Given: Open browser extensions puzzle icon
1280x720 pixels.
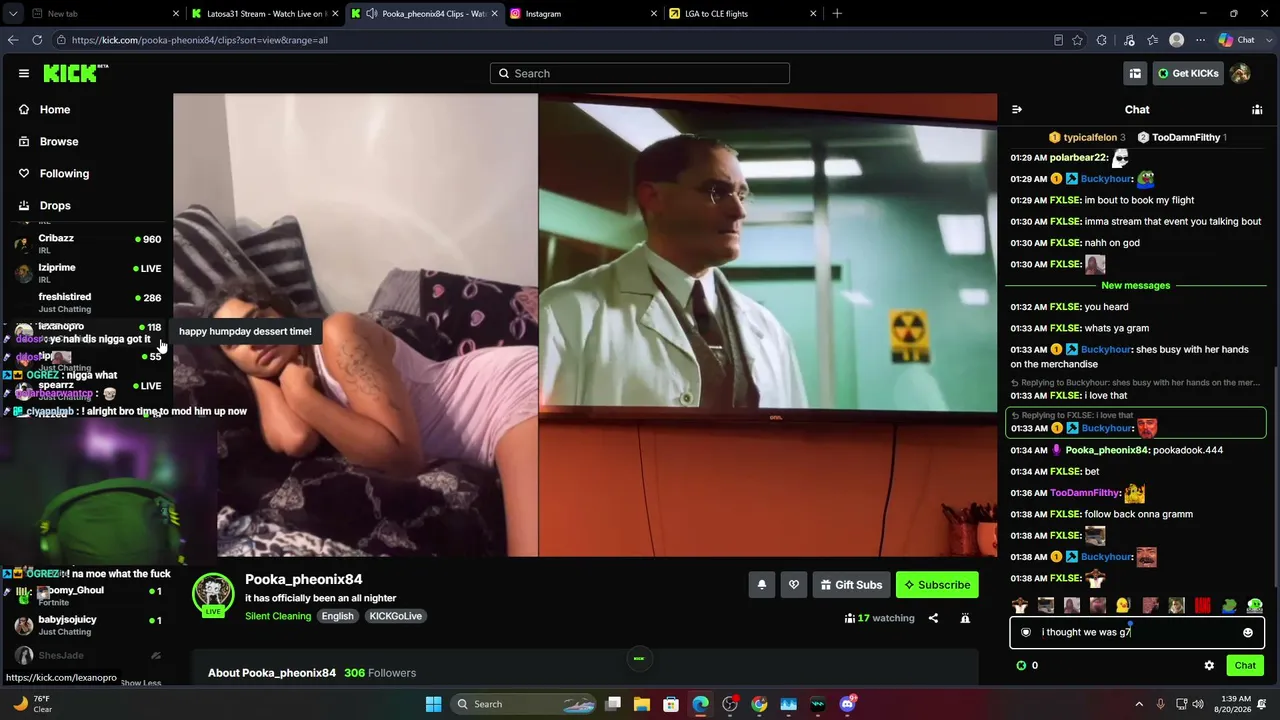Looking at the screenshot, I should 1101,40.
